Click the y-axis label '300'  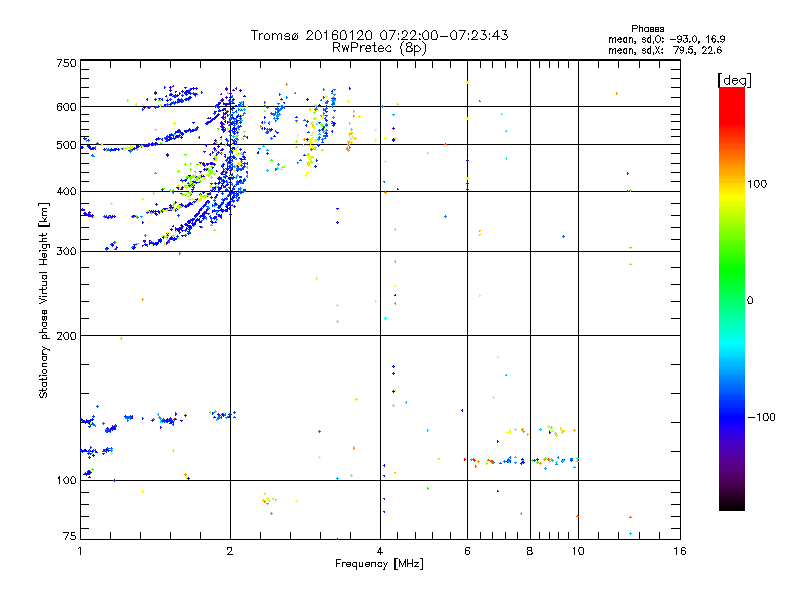[66, 252]
